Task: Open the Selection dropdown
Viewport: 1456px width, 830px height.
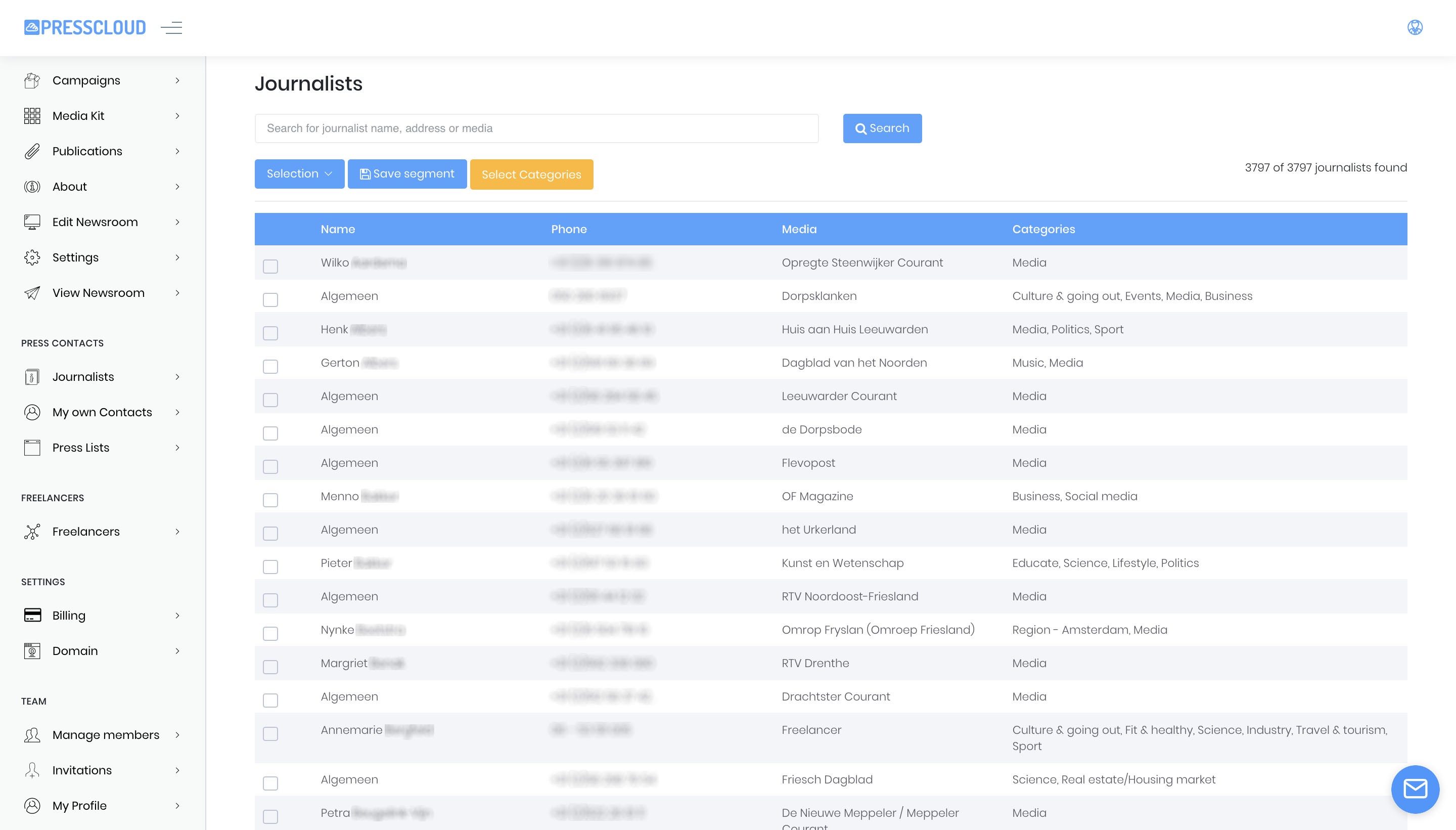Action: [299, 174]
